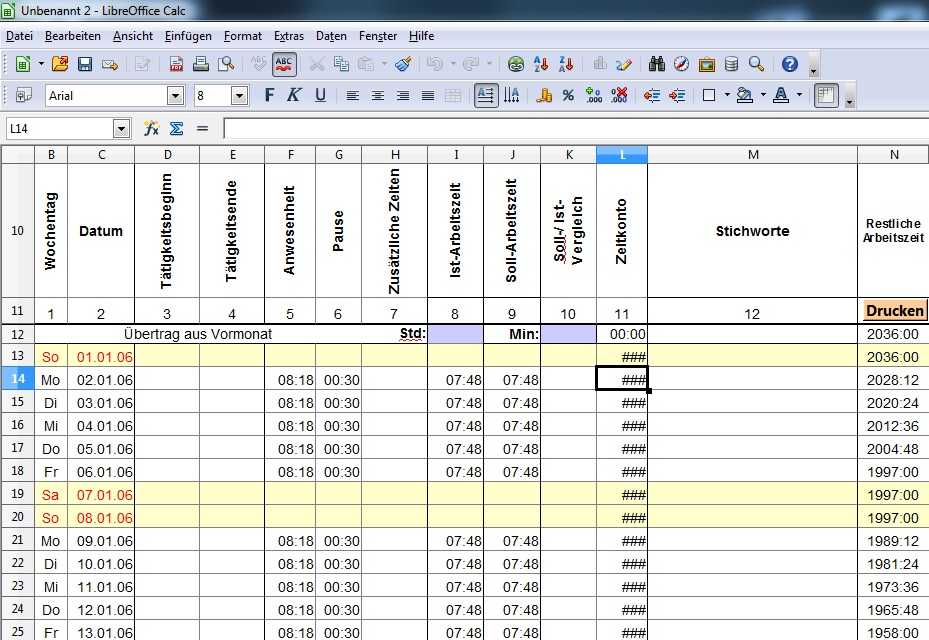Toggle underline formatting (U)

[x=320, y=95]
